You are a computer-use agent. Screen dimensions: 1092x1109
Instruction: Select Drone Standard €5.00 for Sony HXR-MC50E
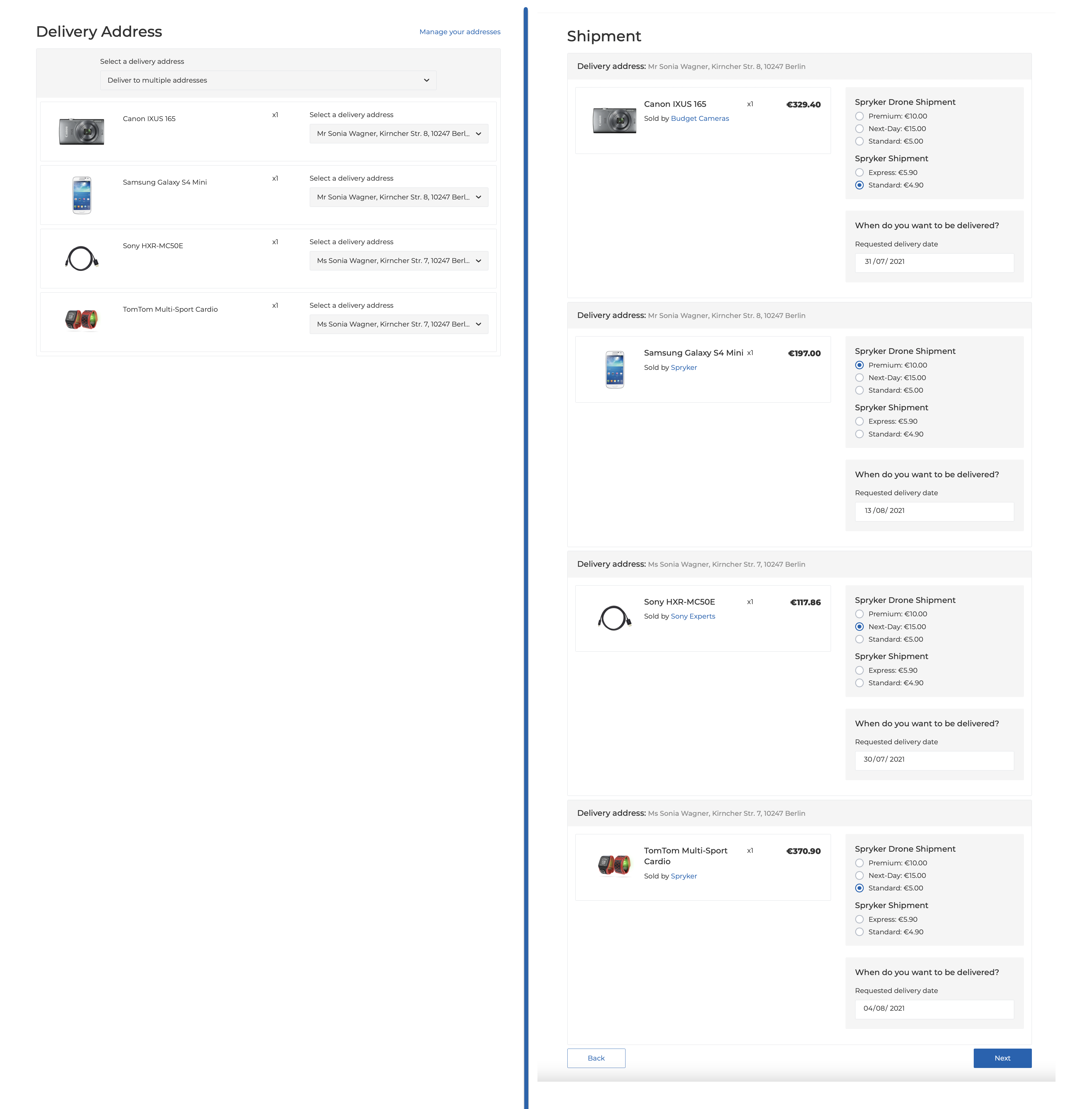tap(859, 639)
